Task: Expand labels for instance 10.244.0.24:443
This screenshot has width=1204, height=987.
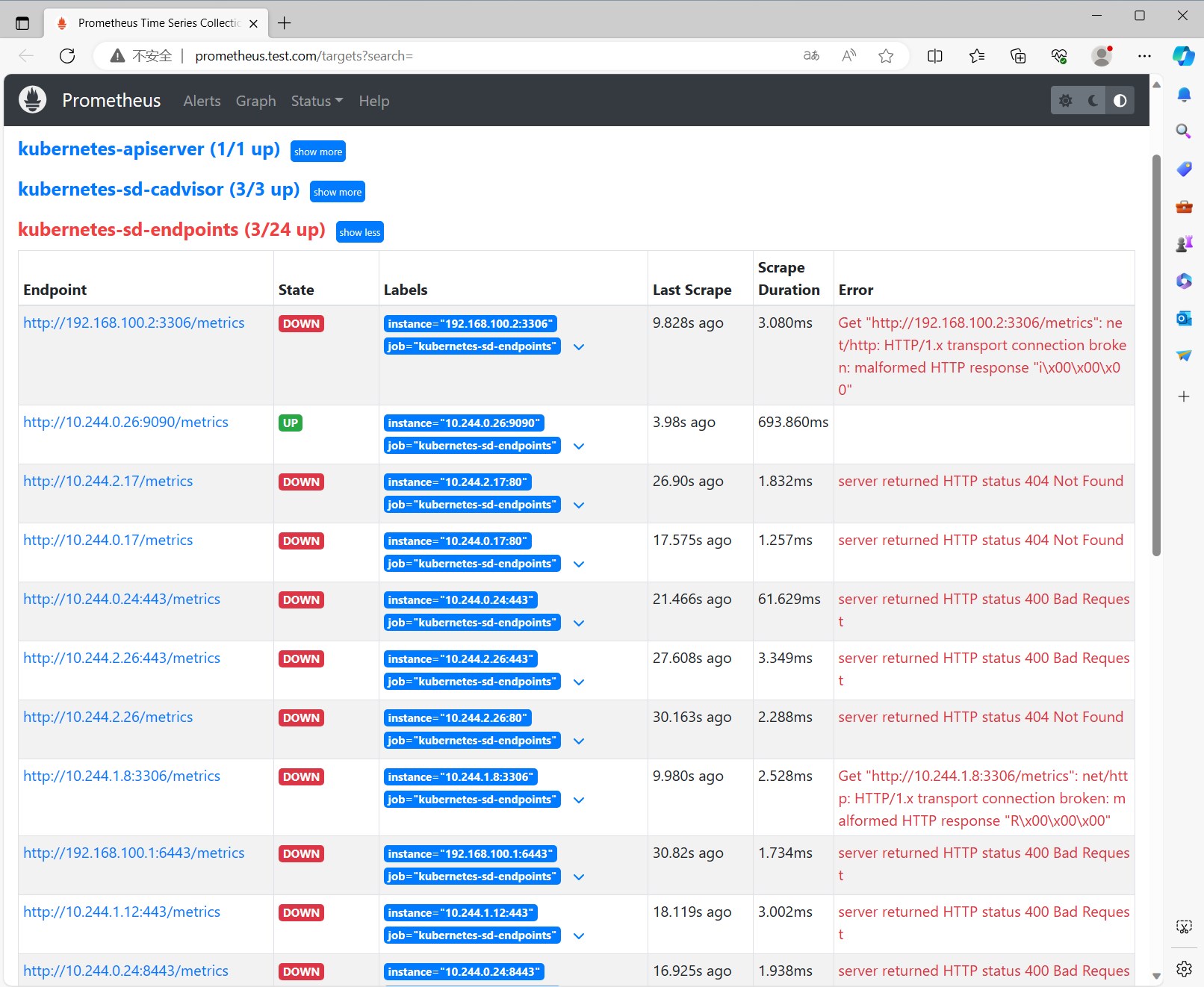Action: point(579,623)
